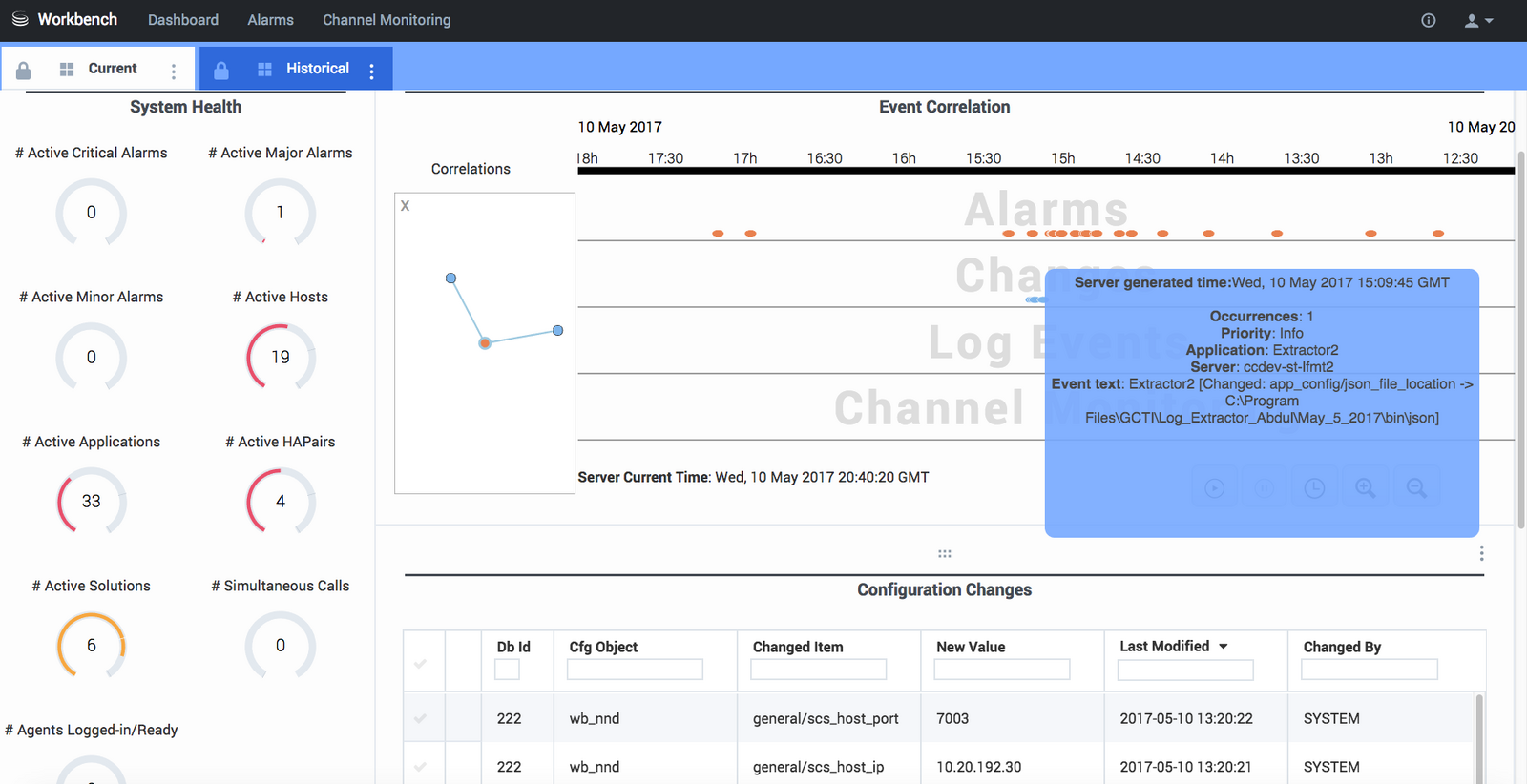The width and height of the screenshot is (1527, 784).
Task: Toggle the select-all checkmark in table header
Action: click(x=420, y=663)
